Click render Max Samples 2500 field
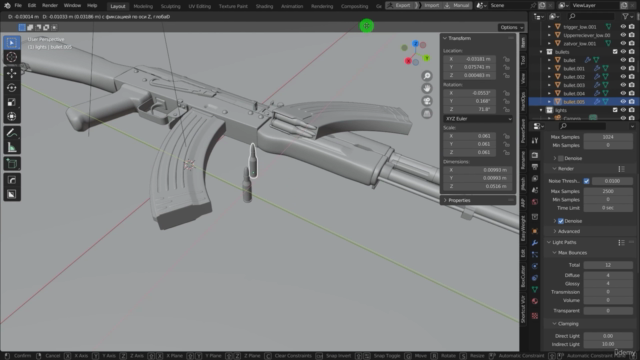Viewport: 640px width, 360px height. pos(608,191)
